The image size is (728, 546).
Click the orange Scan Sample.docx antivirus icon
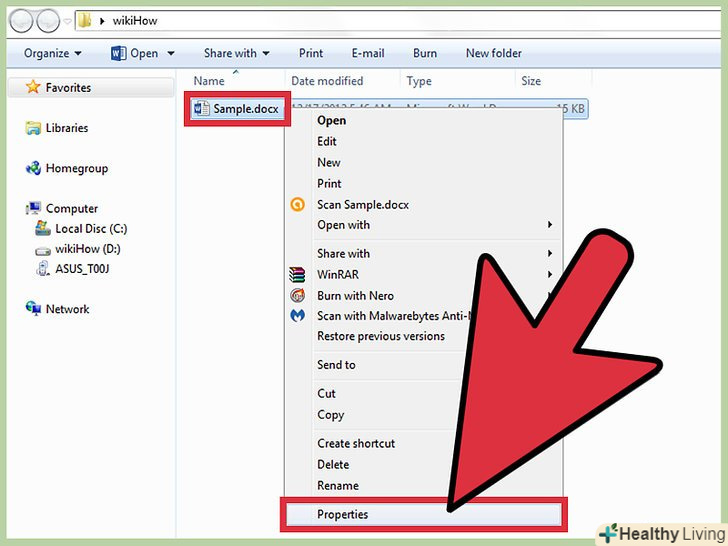tap(297, 204)
